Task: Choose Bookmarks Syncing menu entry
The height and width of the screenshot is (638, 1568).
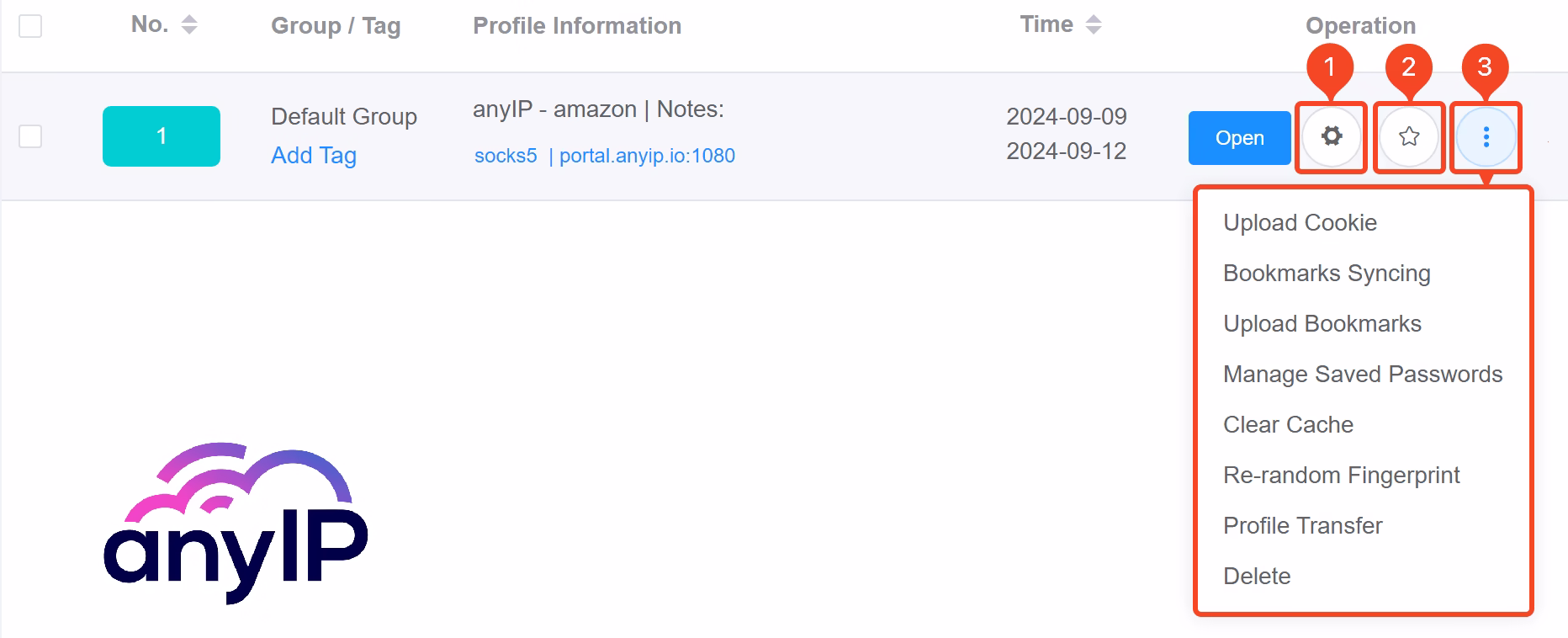Action: coord(1327,274)
